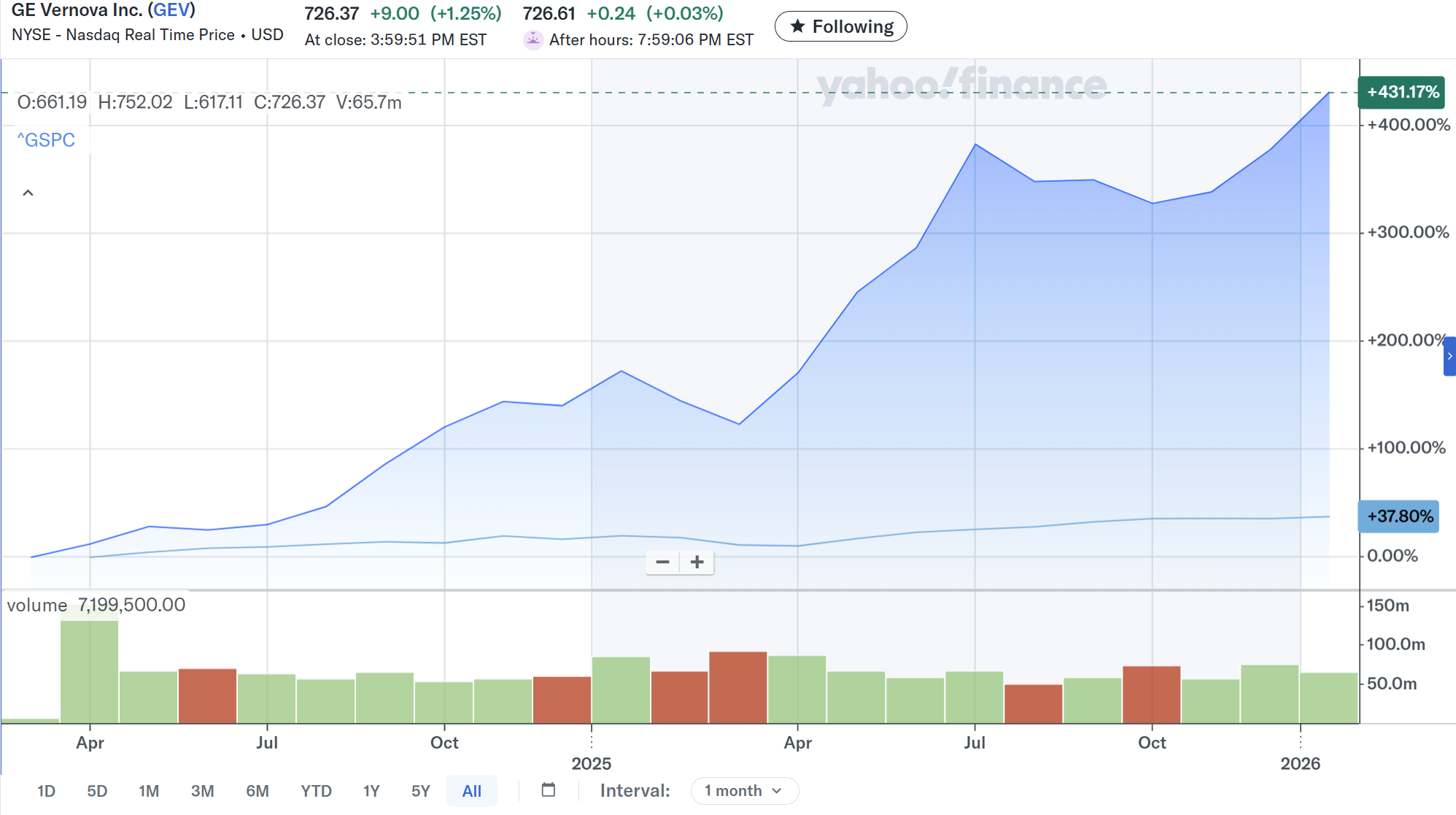1456x815 pixels.
Task: Select the All time range
Action: (472, 791)
